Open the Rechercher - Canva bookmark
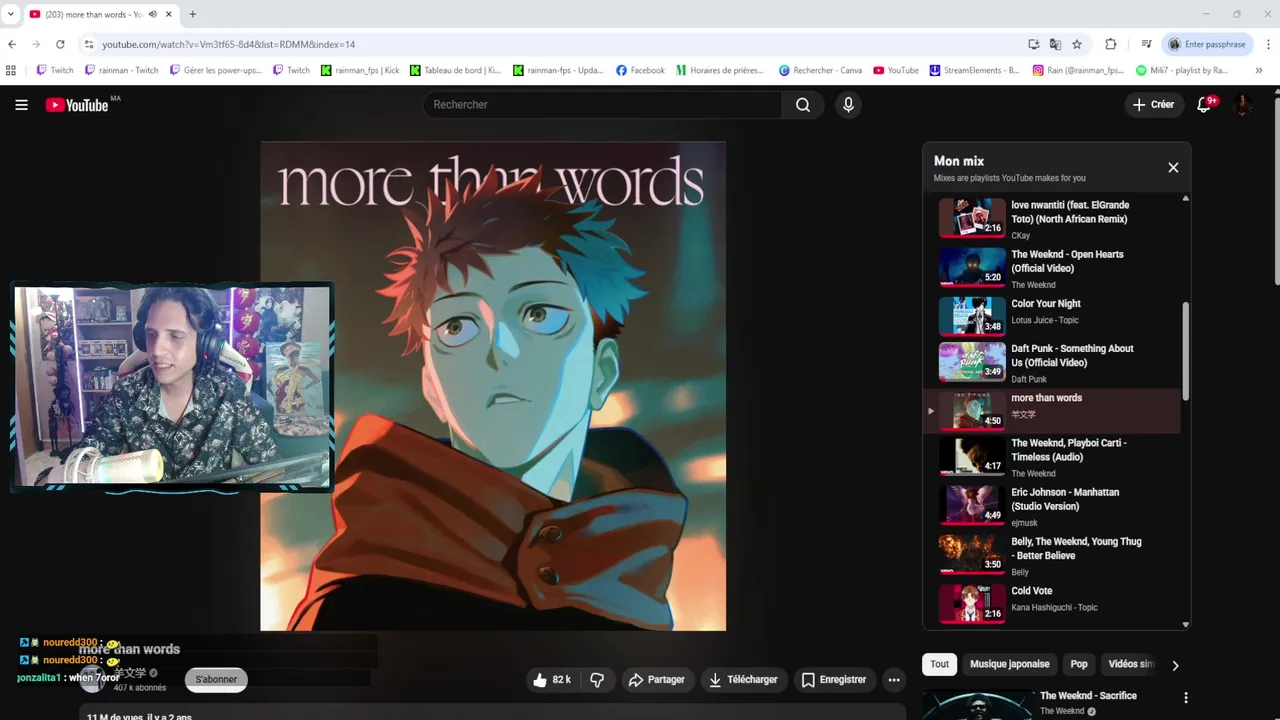1280x720 pixels. coord(820,70)
